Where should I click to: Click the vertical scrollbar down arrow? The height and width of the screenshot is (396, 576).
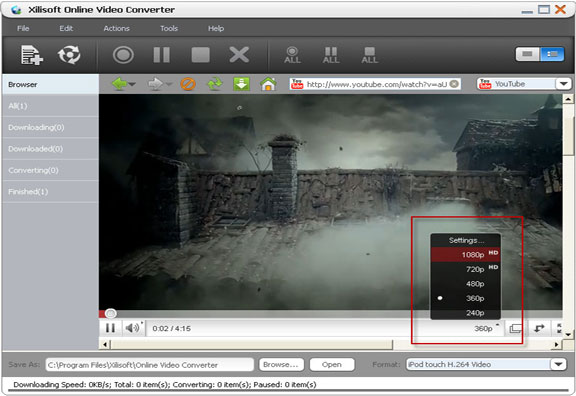pos(568,334)
